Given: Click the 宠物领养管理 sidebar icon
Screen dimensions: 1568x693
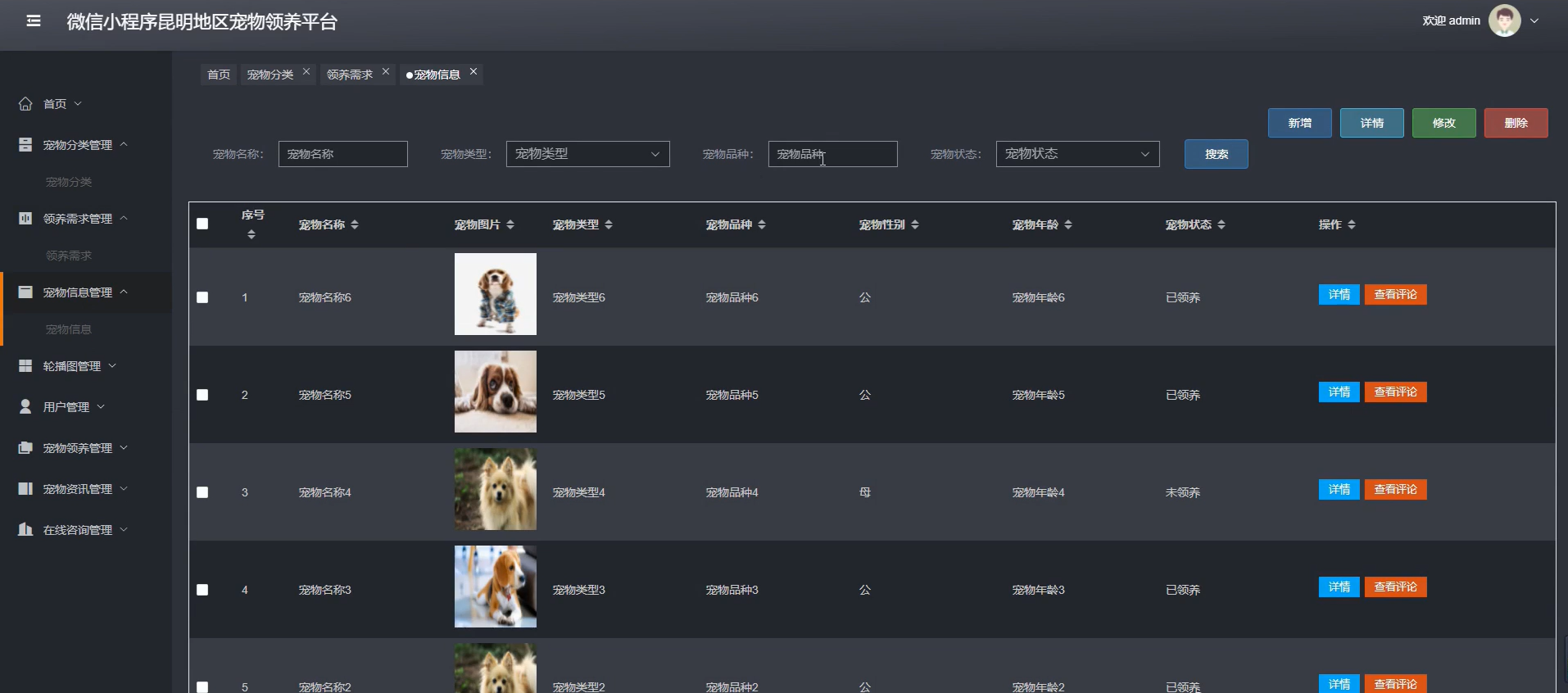Looking at the screenshot, I should click(x=25, y=448).
